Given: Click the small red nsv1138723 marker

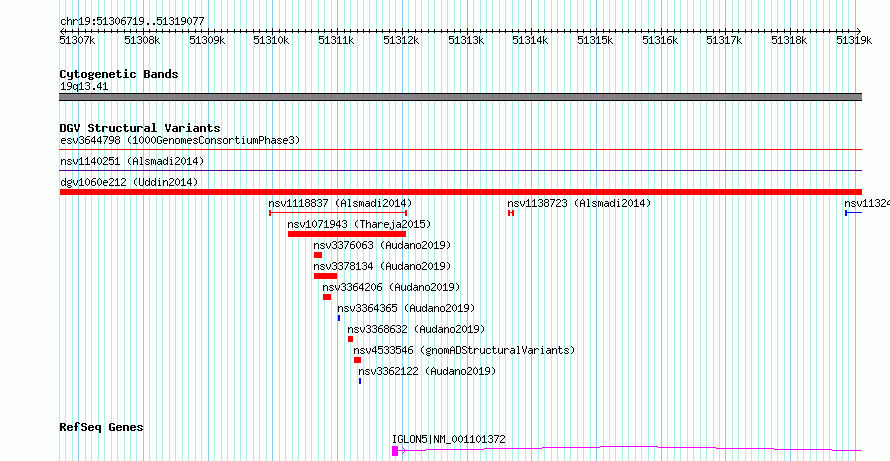Looking at the screenshot, I should click(x=511, y=213).
